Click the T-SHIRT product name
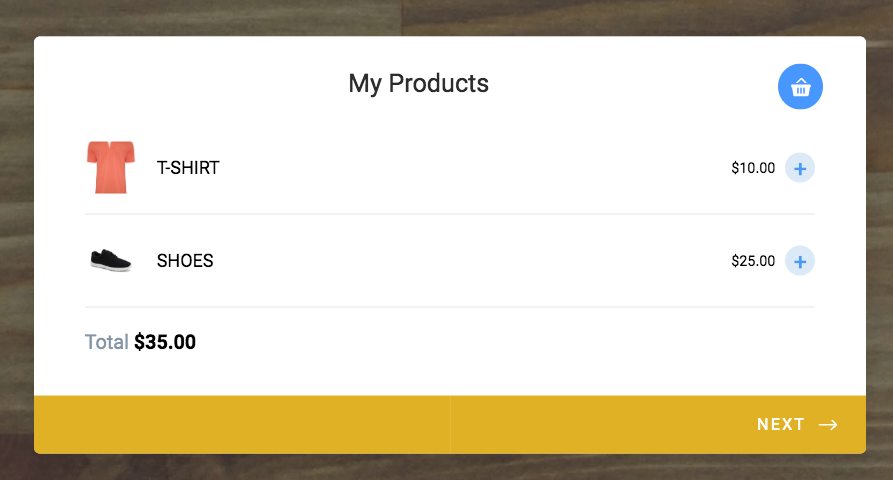Screen dimensions: 893x480 pyautogui.click(x=188, y=168)
